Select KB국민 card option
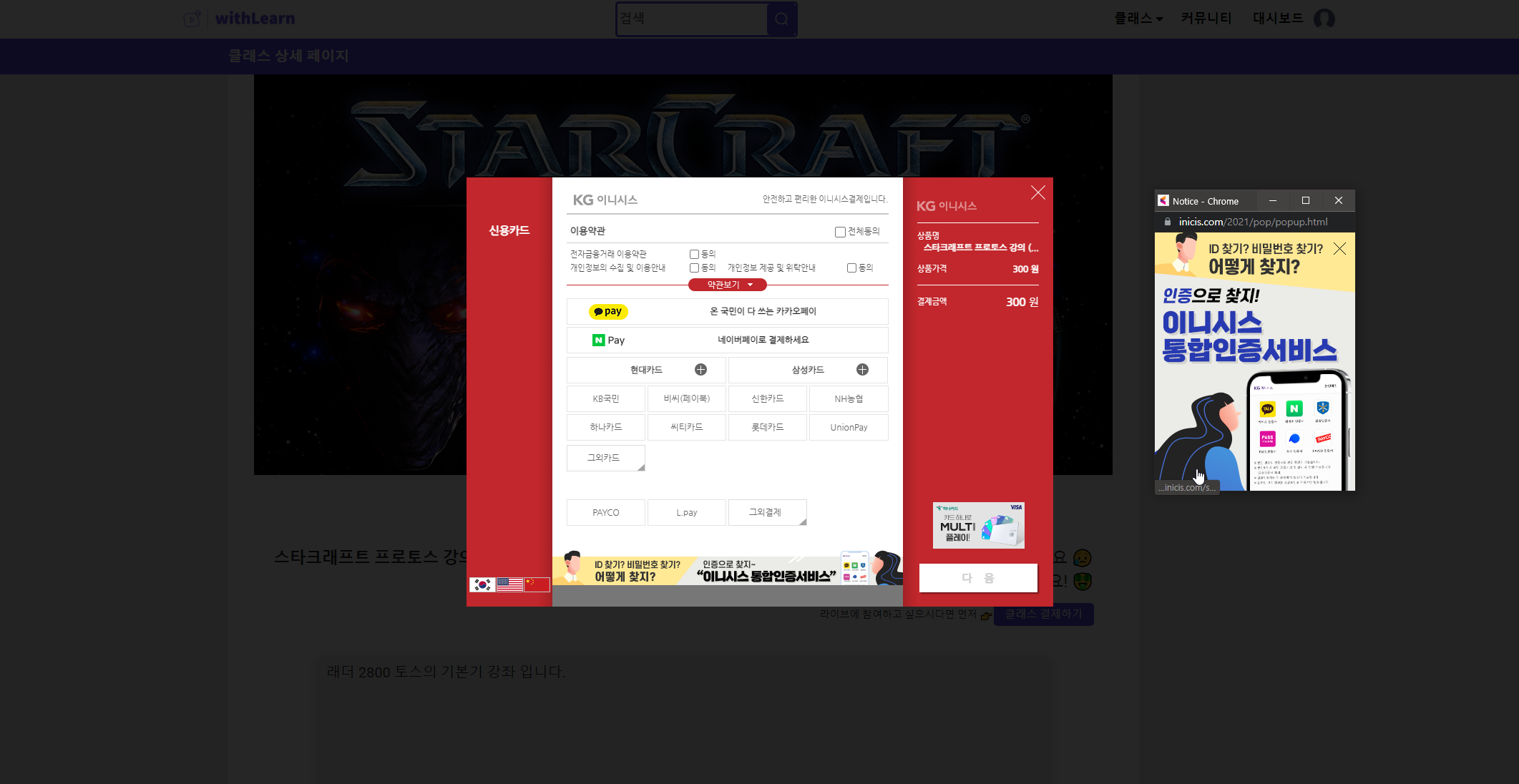This screenshot has width=1519, height=784. tap(605, 399)
